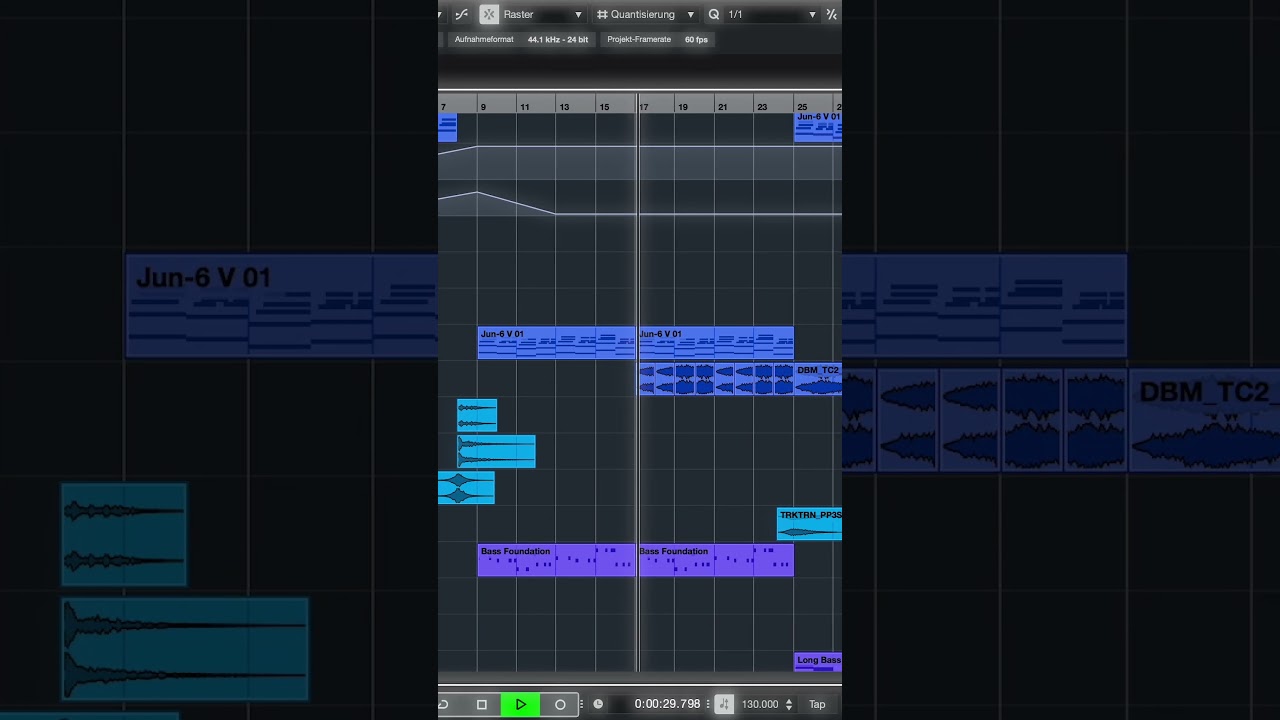The image size is (1280, 720).
Task: Toggle the snap (Raster) icon
Action: click(489, 14)
